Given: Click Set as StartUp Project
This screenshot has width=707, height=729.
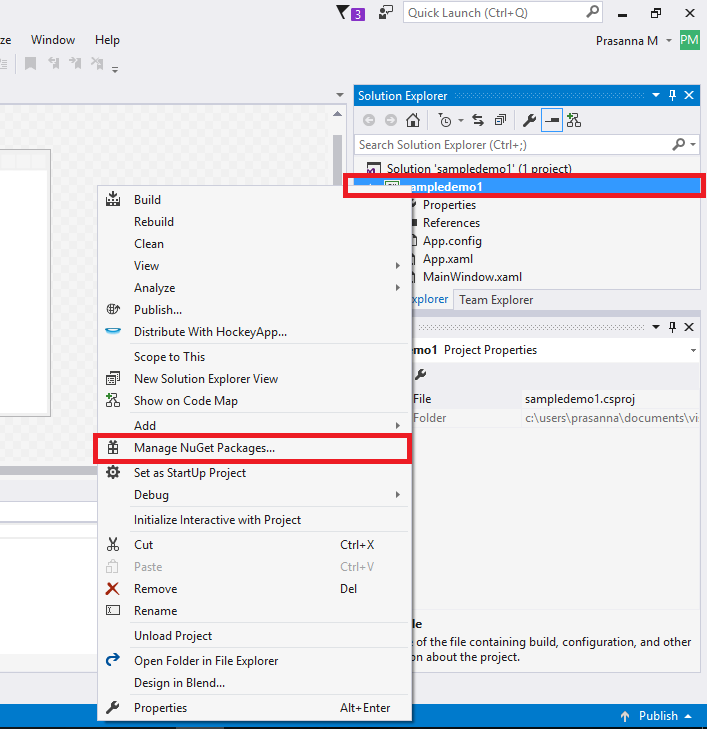Looking at the screenshot, I should (x=254, y=473).
